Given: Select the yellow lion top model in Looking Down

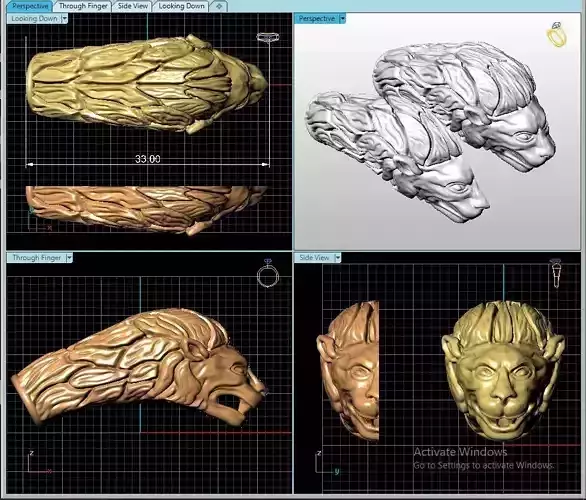Looking at the screenshot, I should coord(147,84).
